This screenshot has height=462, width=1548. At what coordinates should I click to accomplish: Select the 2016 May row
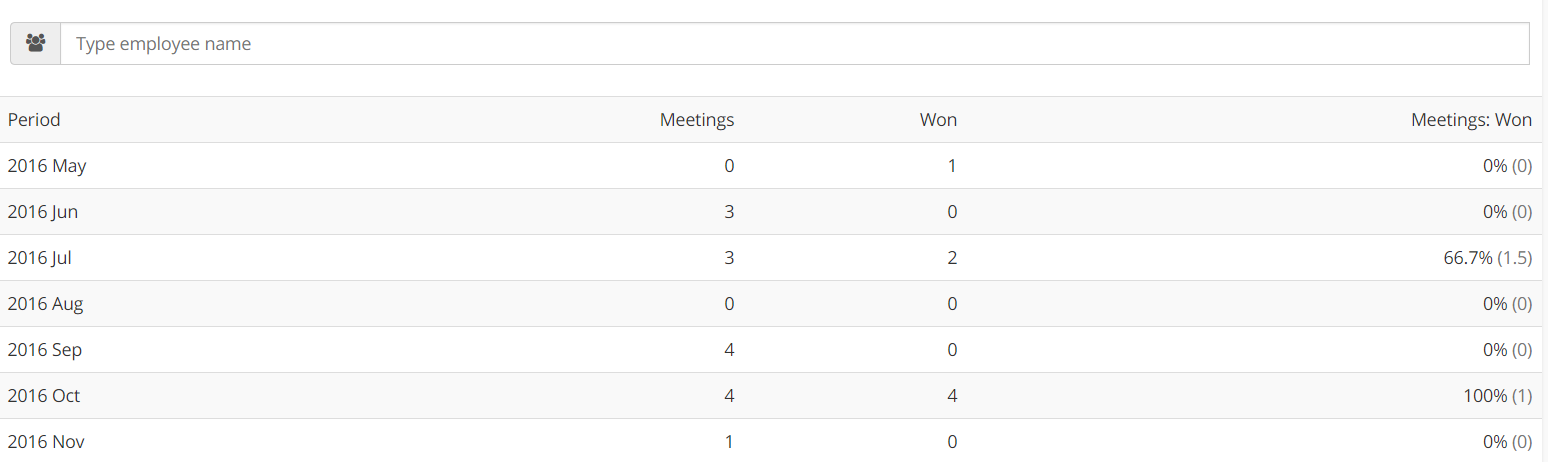click(770, 166)
